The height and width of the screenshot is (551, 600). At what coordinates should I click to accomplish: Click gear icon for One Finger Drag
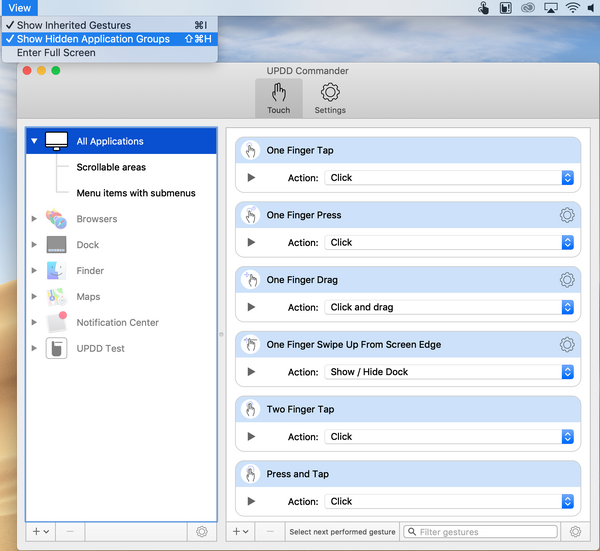pos(567,280)
